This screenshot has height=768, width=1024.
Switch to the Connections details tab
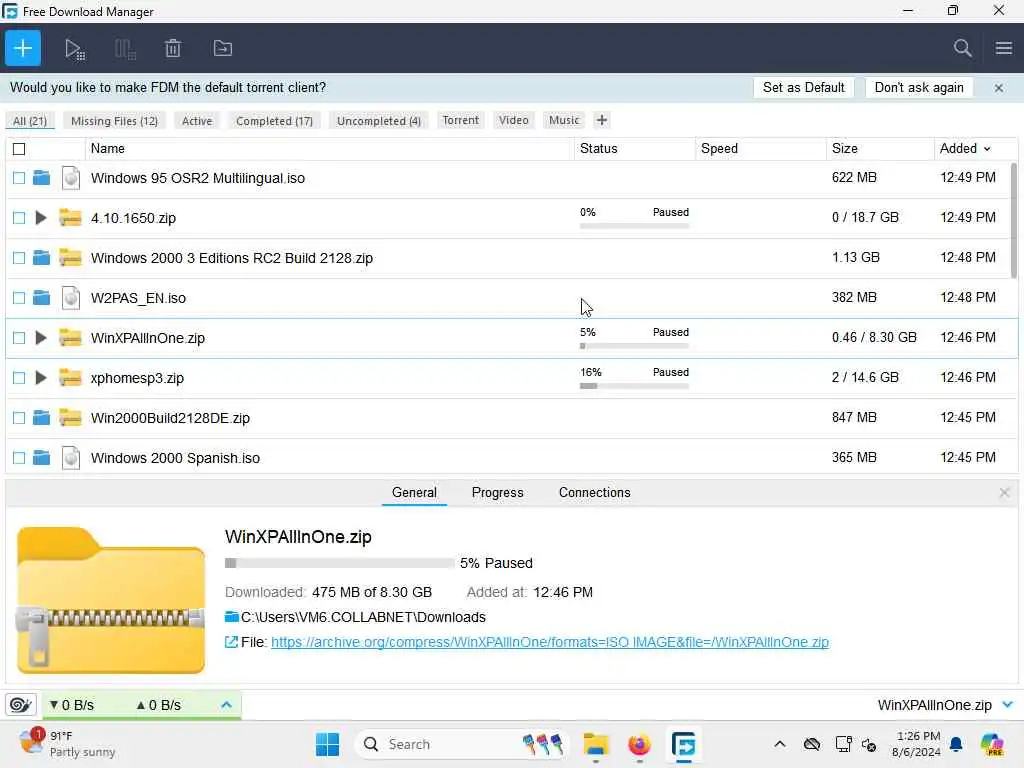[594, 492]
